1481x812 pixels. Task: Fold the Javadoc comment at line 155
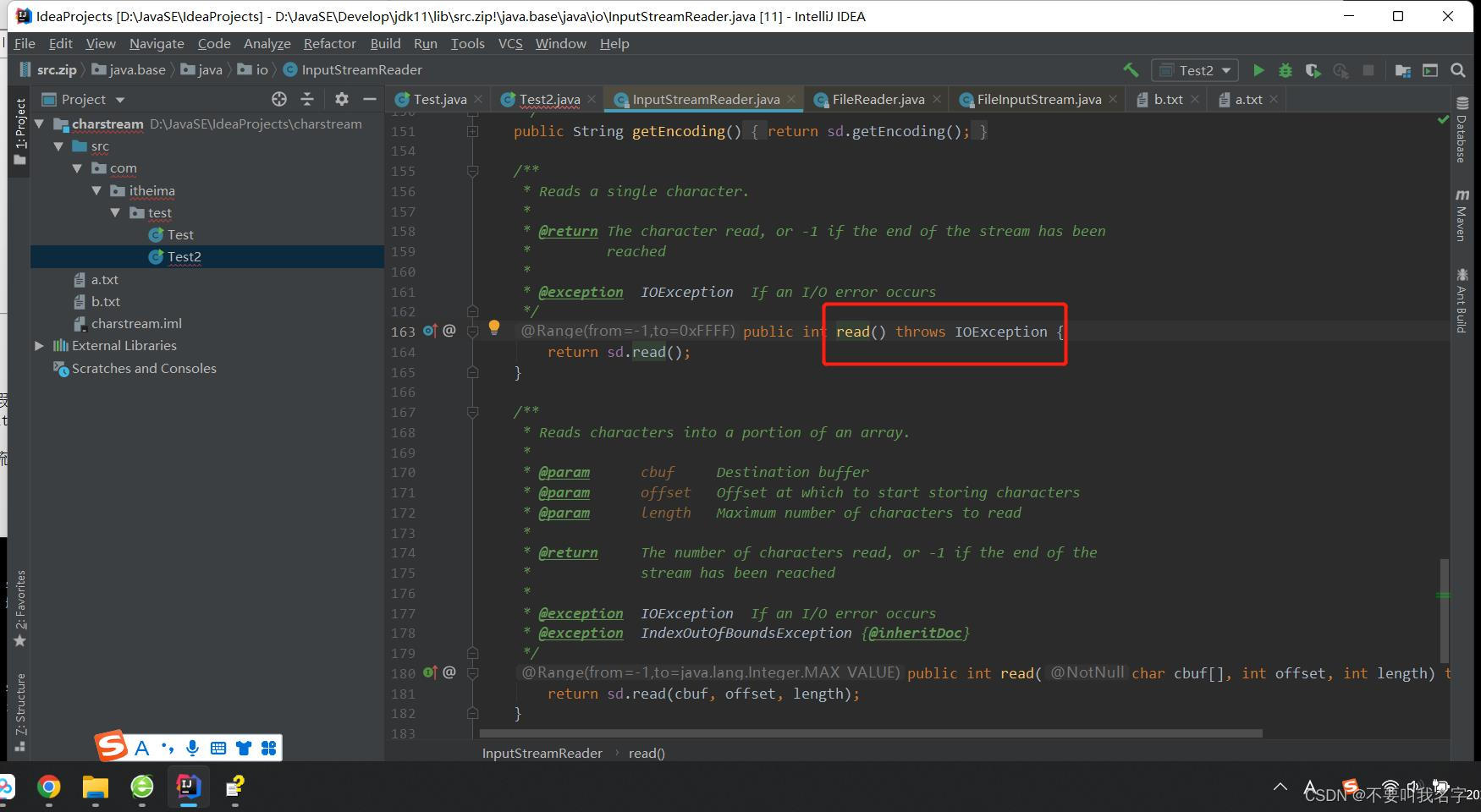click(473, 171)
